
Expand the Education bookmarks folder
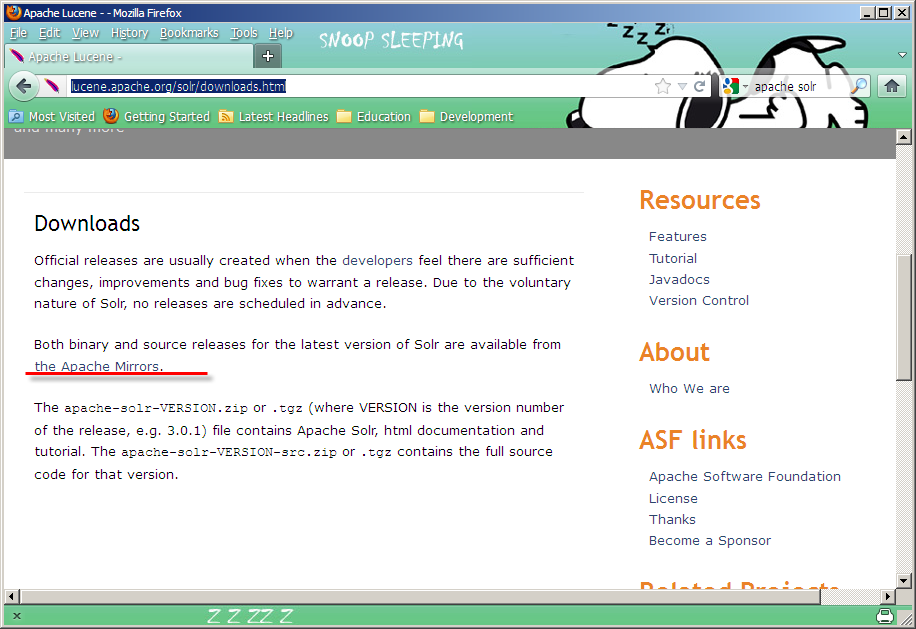pos(374,117)
